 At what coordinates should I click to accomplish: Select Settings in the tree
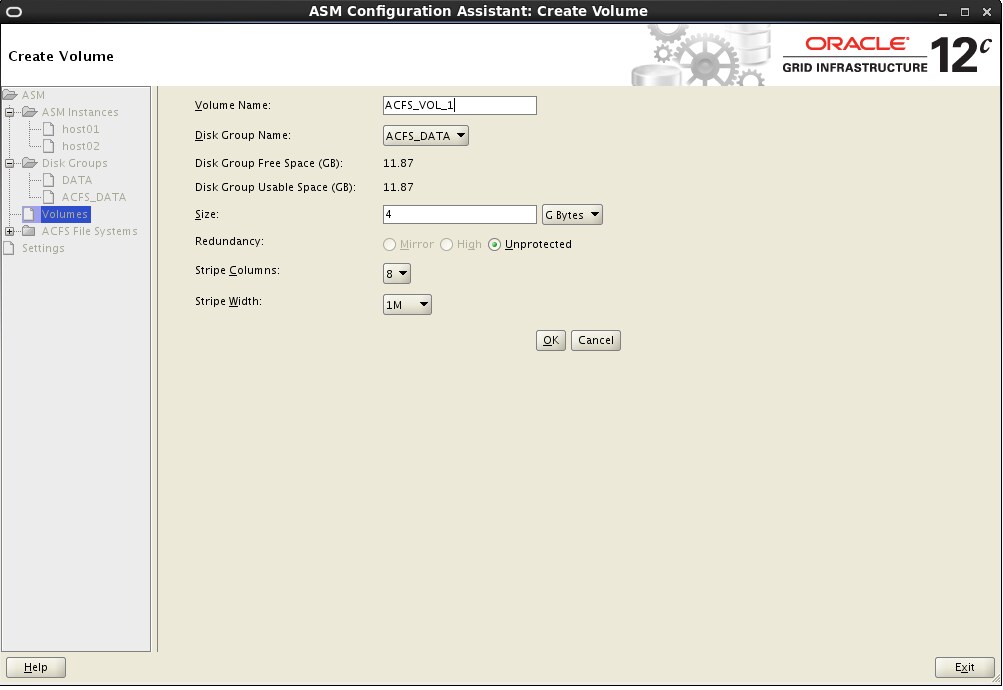pos(43,248)
